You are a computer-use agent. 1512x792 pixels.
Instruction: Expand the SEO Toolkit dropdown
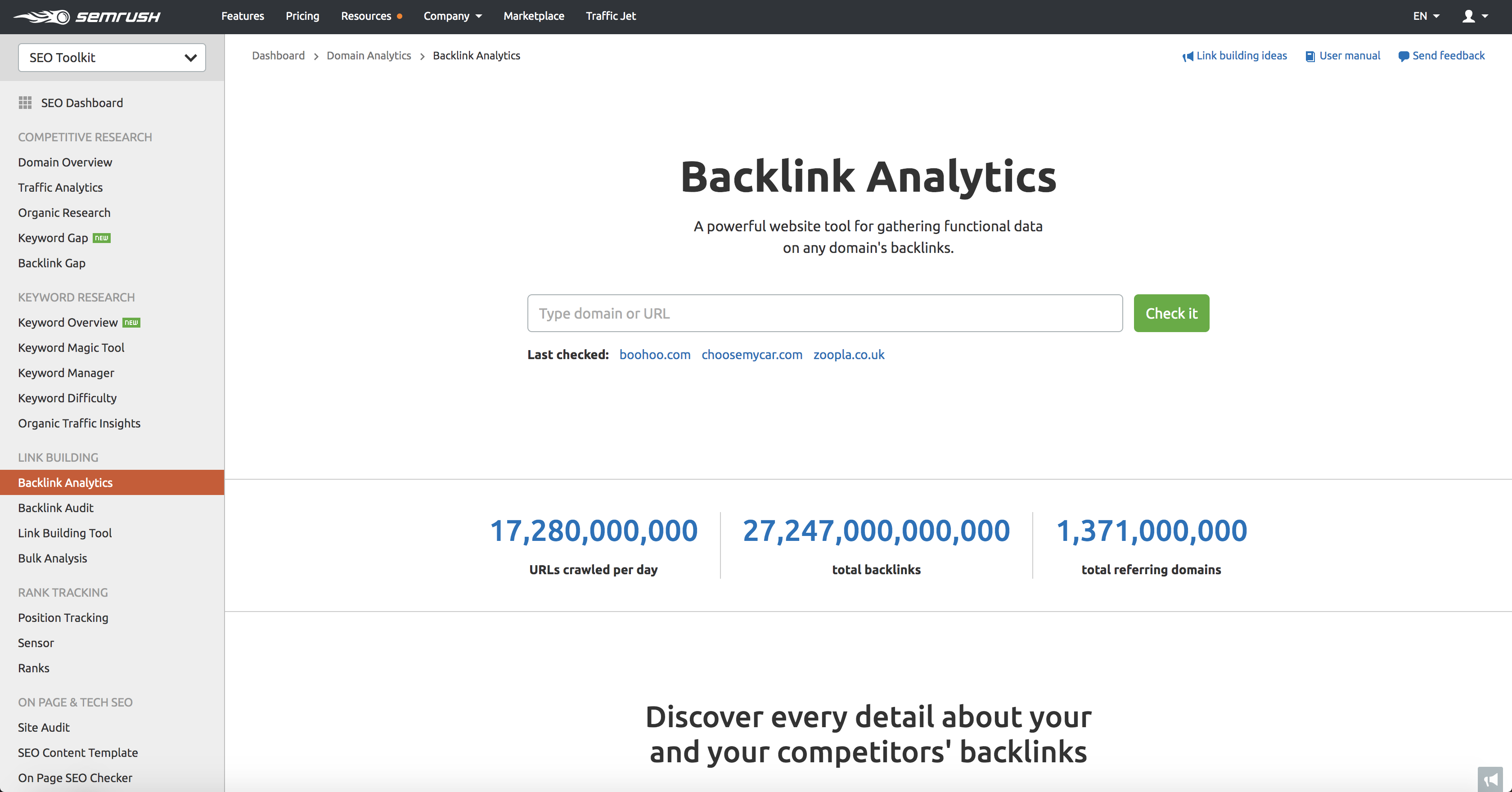click(112, 58)
